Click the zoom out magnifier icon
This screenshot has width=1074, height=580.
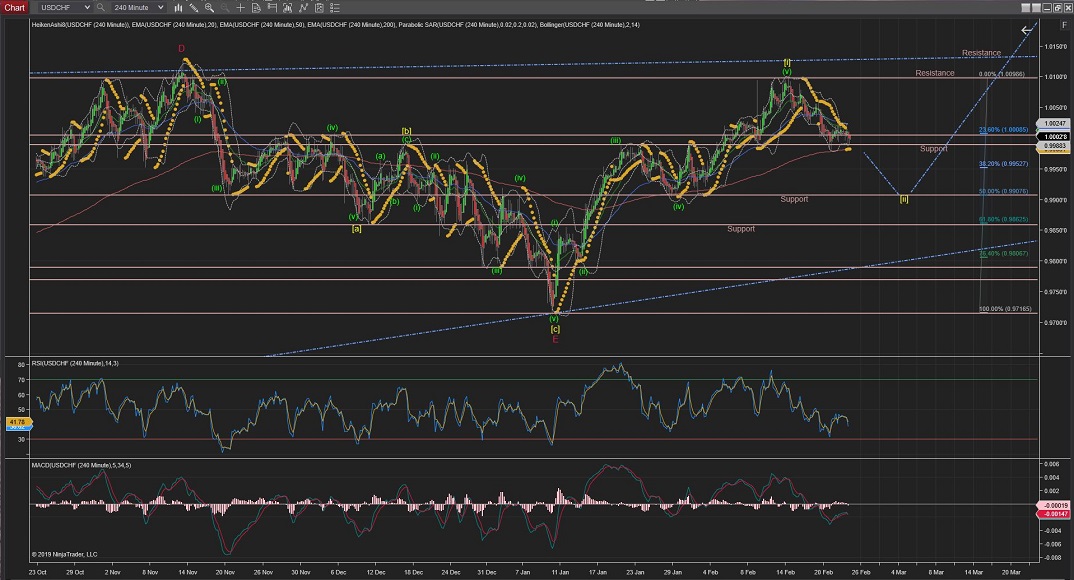click(x=225, y=8)
